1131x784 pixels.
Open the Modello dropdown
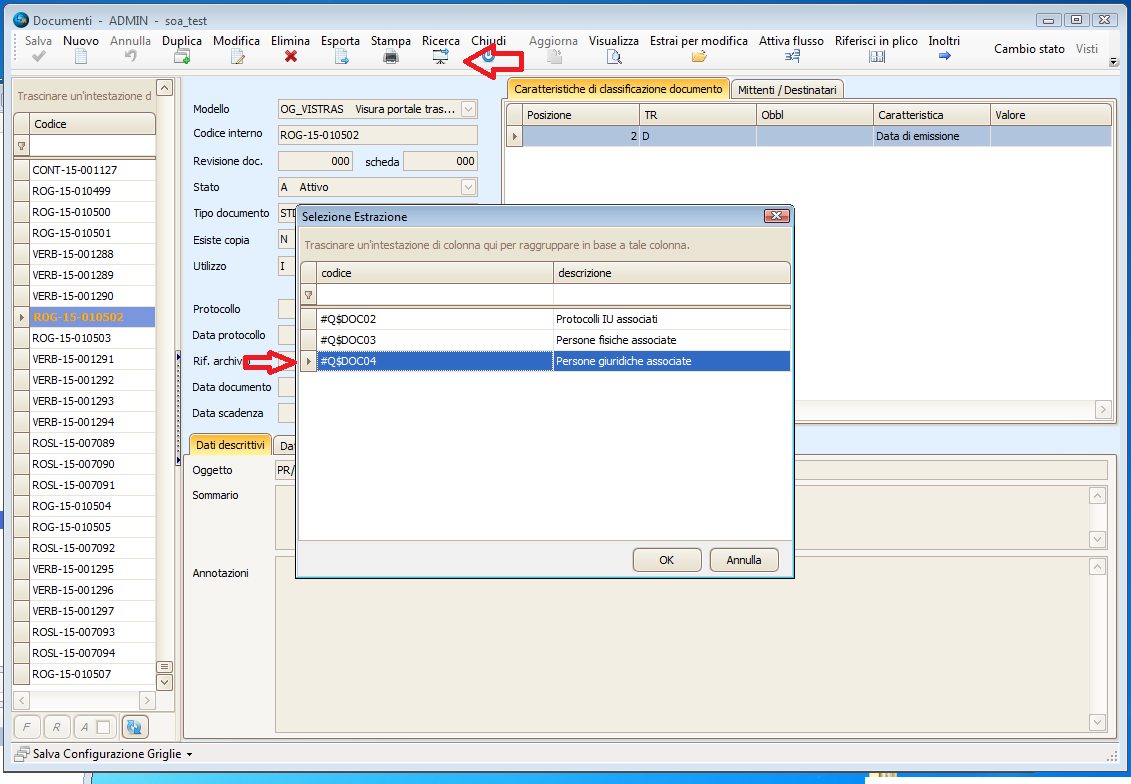(x=468, y=109)
